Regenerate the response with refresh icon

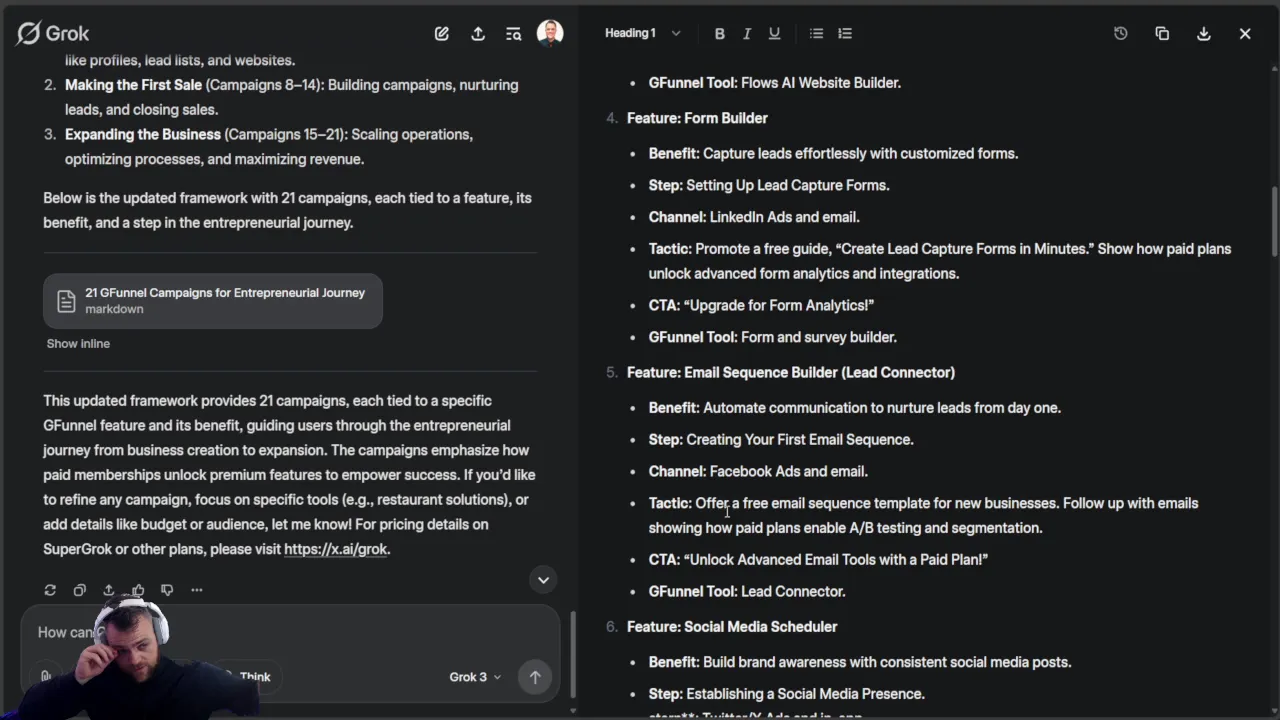(x=50, y=590)
